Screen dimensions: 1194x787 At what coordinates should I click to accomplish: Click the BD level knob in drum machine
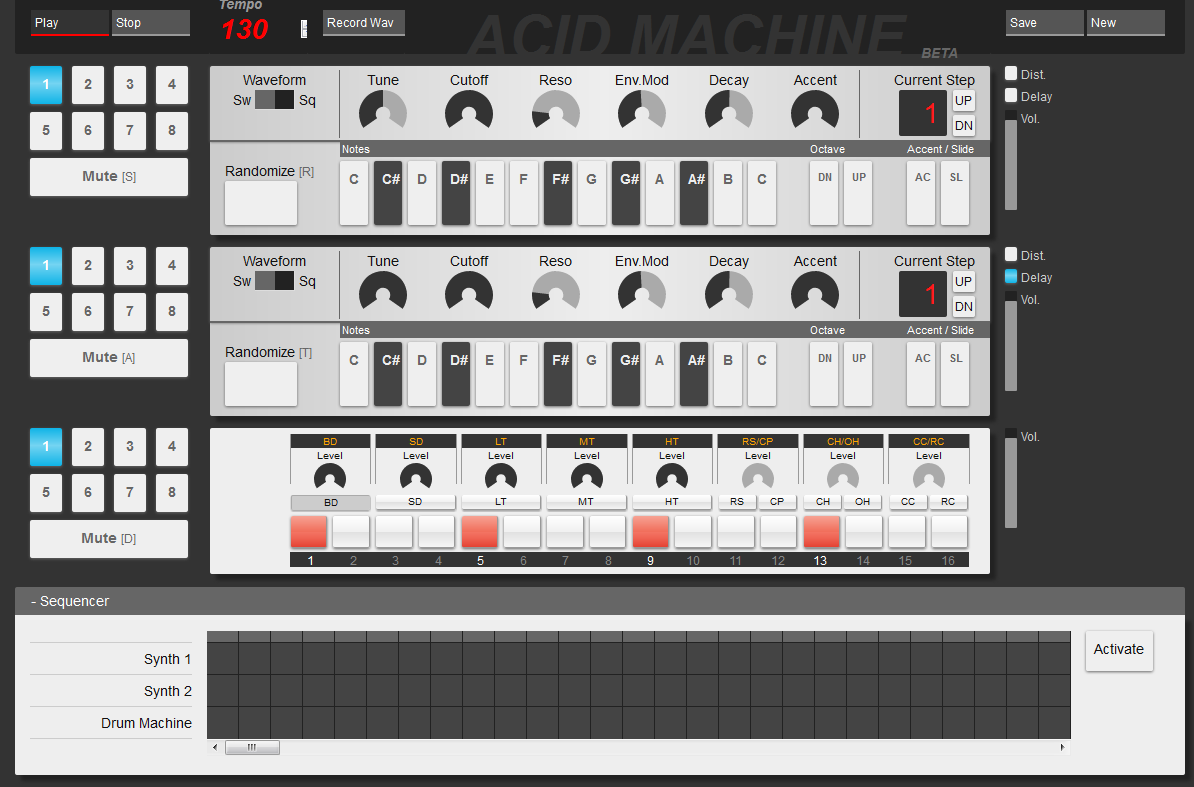coord(330,477)
